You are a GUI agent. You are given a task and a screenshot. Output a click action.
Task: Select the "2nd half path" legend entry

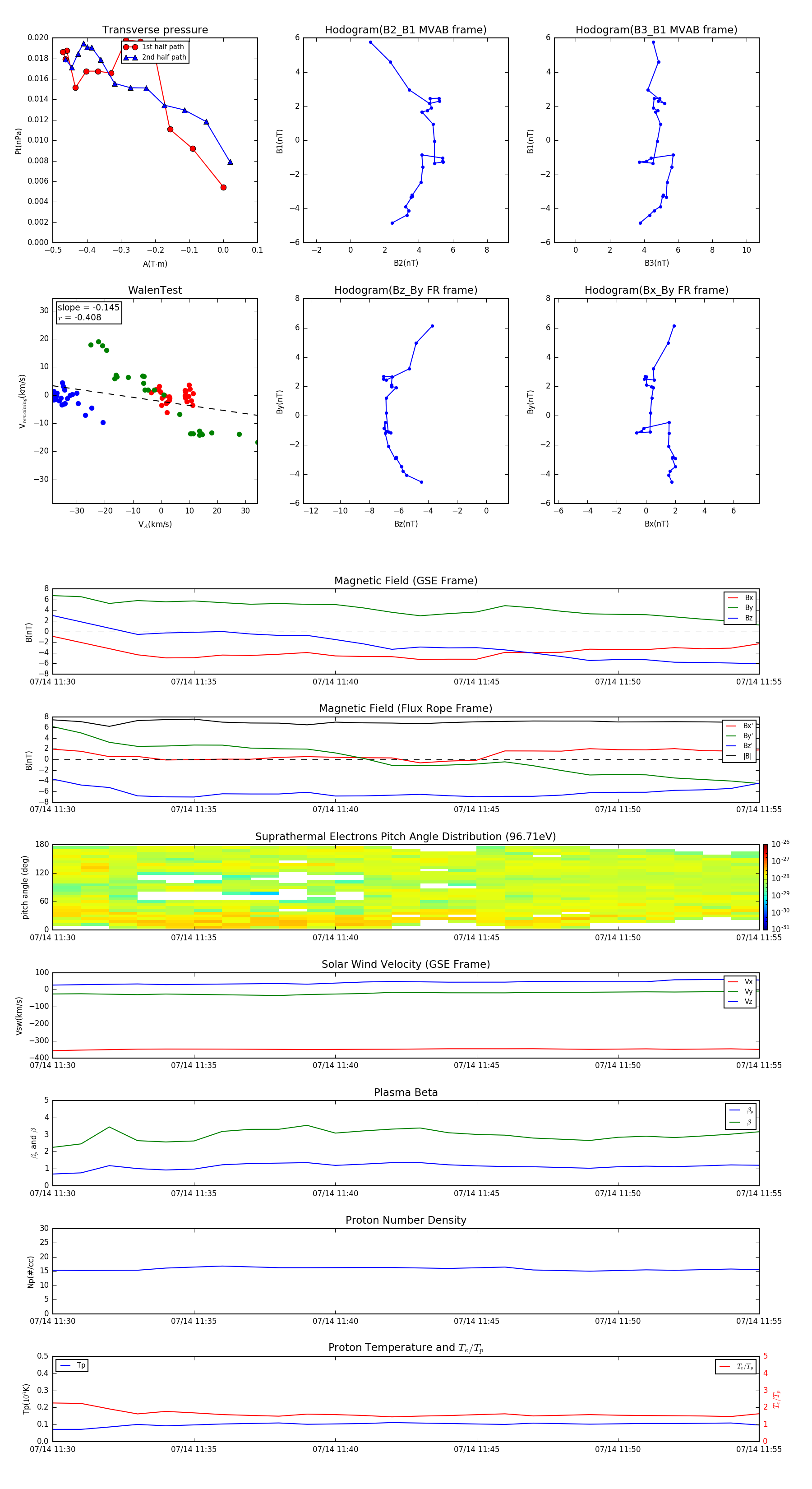155,57
